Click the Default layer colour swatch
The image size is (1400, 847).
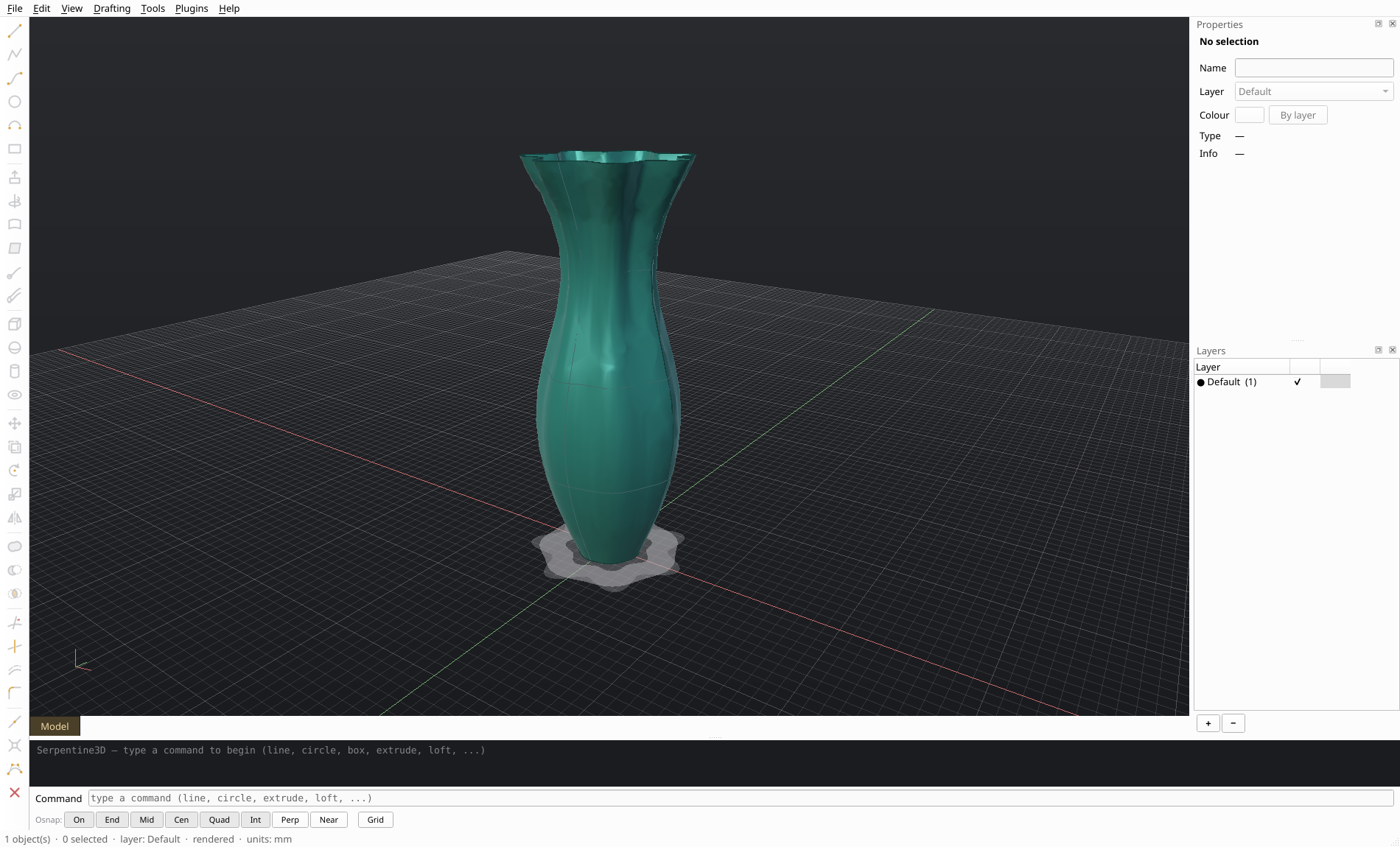1335,382
